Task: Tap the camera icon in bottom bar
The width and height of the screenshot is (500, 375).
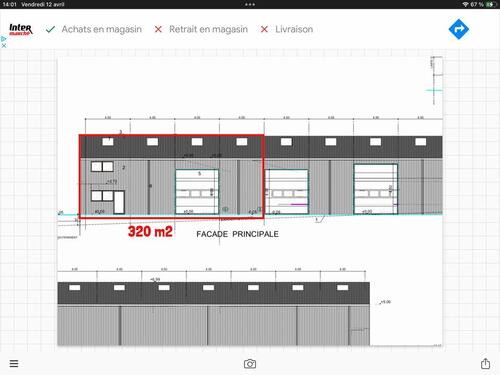Action: (x=250, y=364)
